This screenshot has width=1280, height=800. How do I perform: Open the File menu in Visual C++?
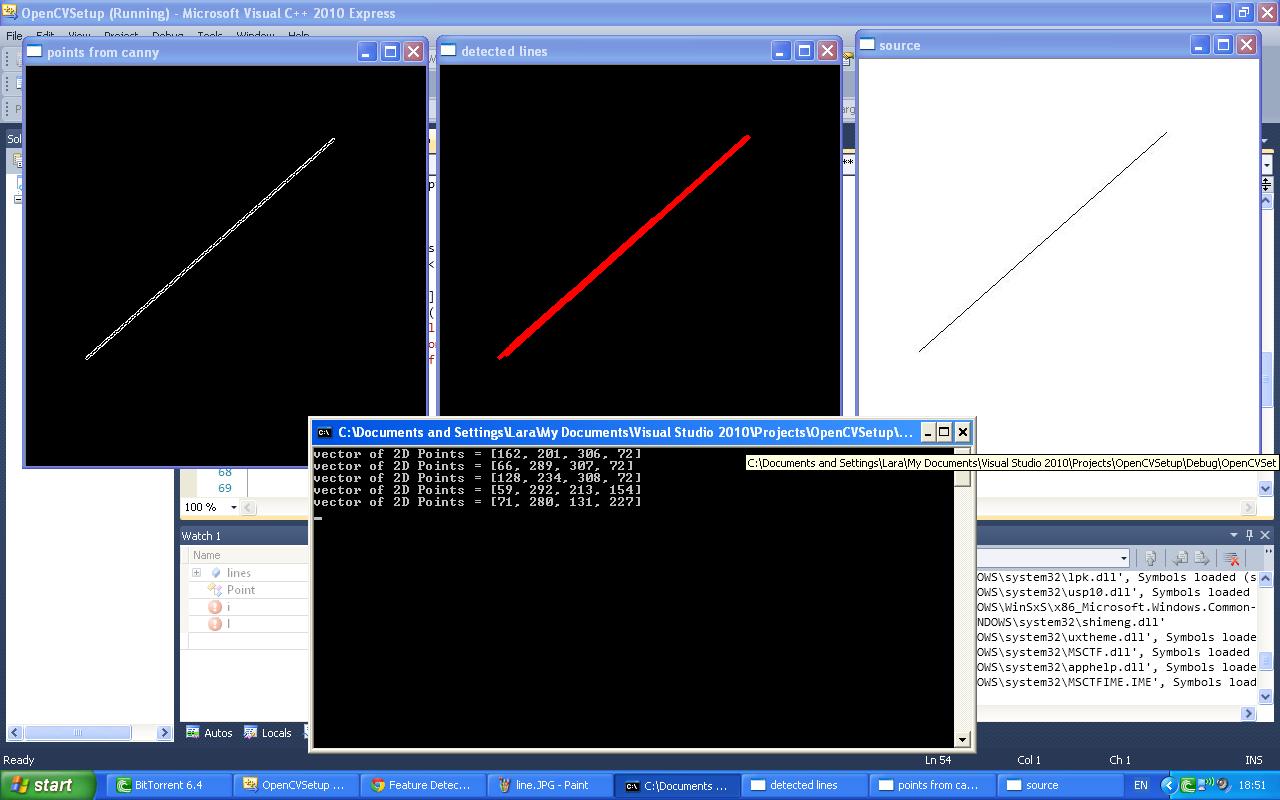pos(14,35)
